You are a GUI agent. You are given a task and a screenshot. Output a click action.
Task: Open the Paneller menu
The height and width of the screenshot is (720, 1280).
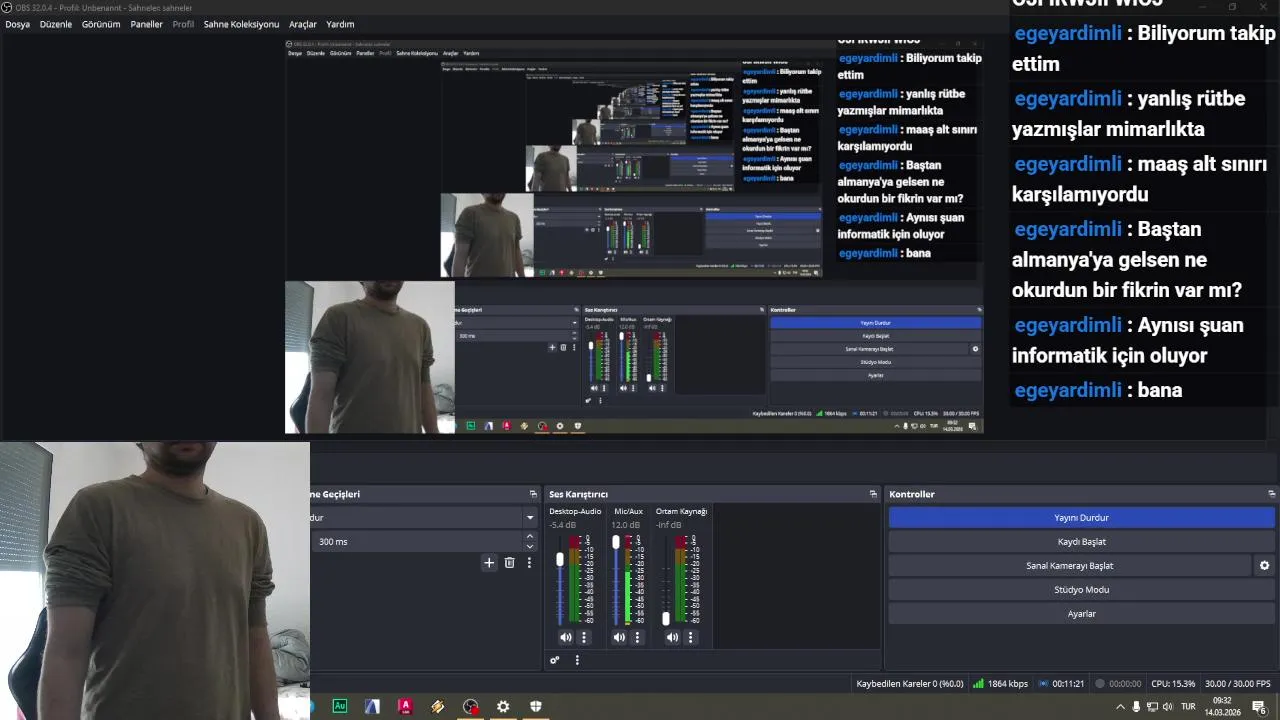point(146,24)
